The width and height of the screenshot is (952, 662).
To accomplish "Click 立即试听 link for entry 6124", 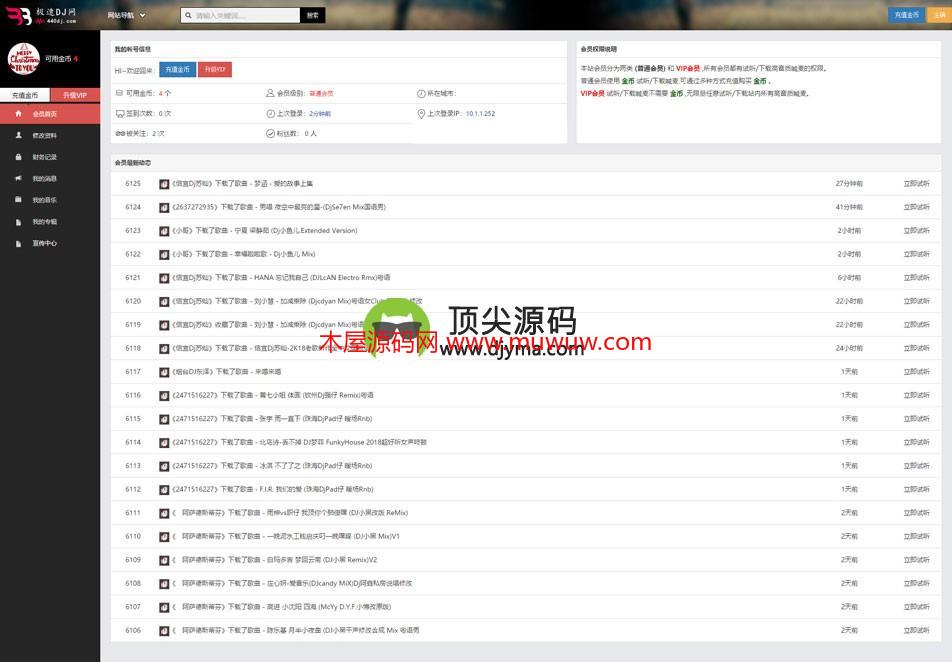I will [x=916, y=207].
